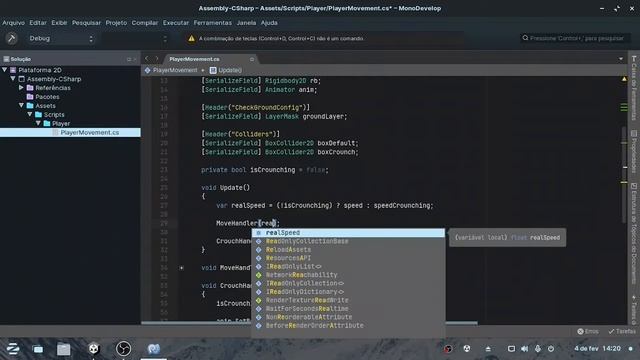Select realSpeed completion suggestion
640x360 pixels.
tap(348, 233)
